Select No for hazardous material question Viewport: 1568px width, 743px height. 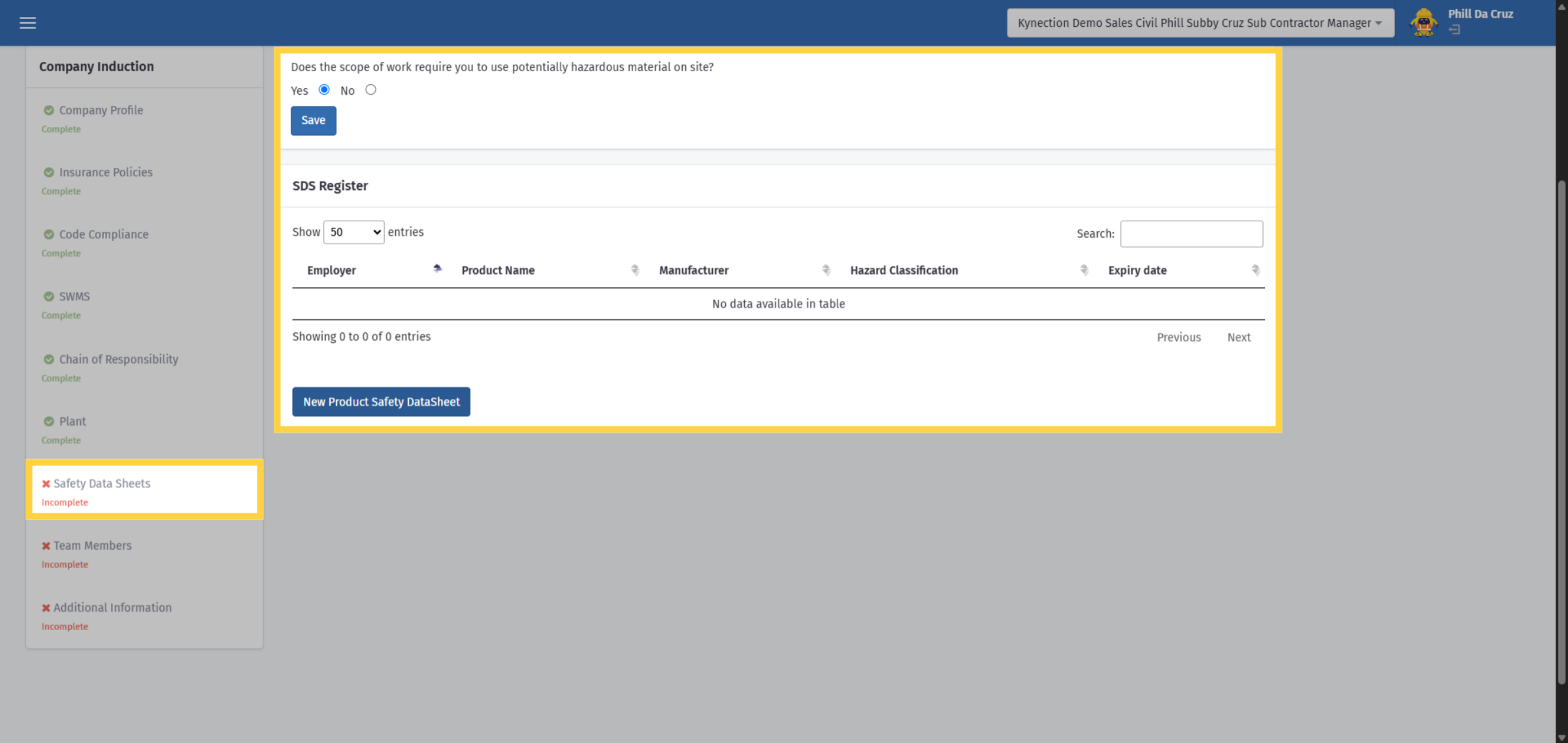370,89
